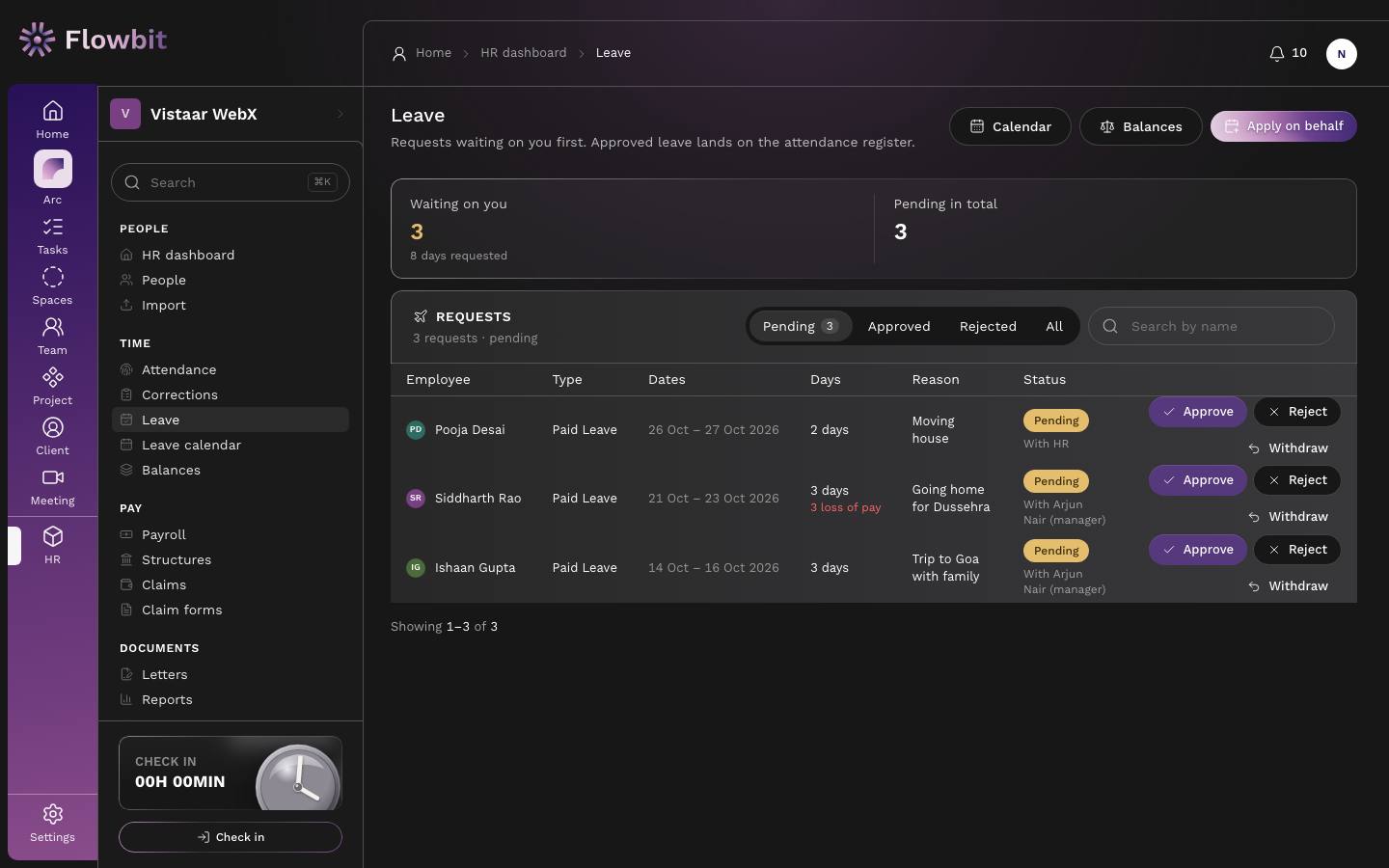Click Siddharth Rao's SR avatar

point(416,499)
